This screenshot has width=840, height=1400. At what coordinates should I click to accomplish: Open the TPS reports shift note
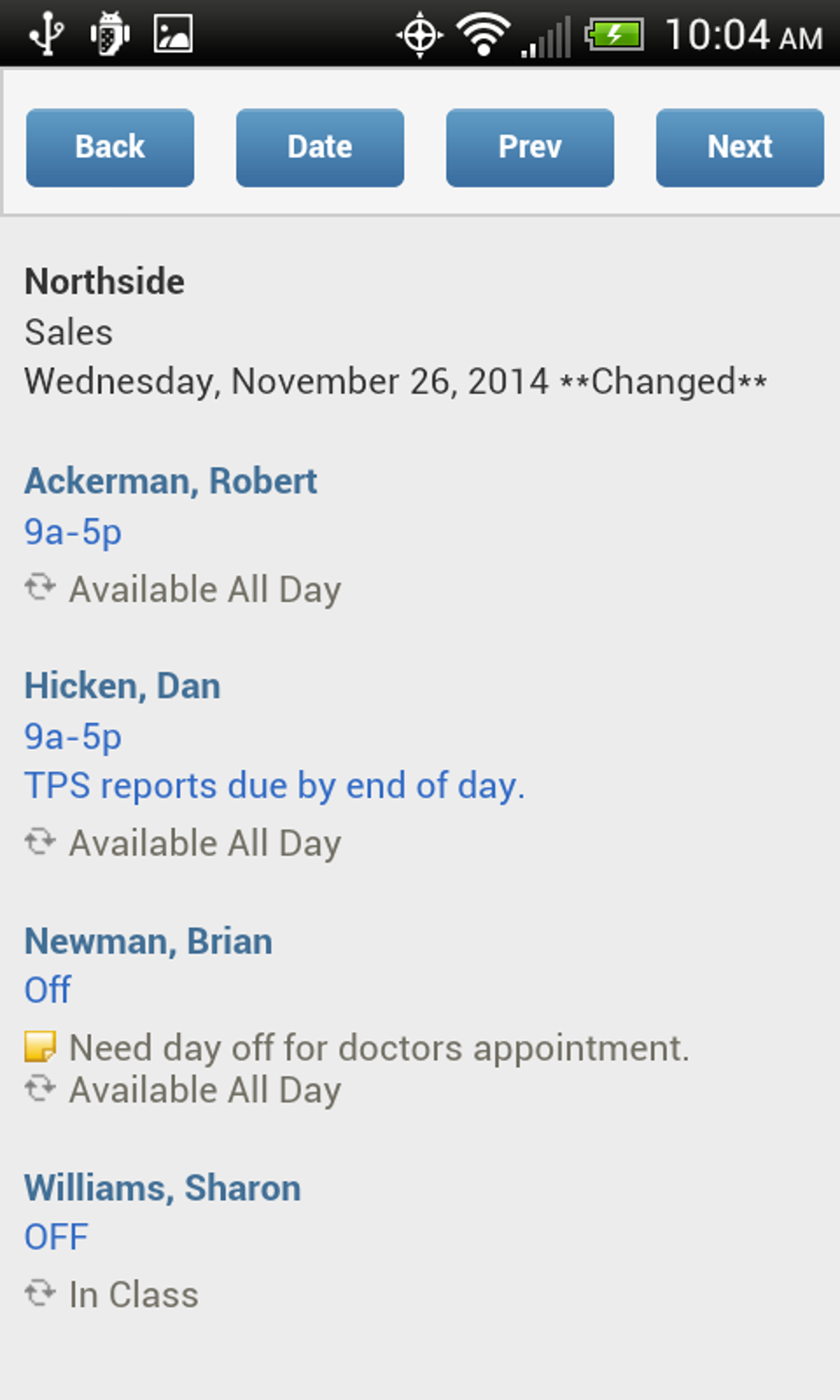[x=274, y=786]
